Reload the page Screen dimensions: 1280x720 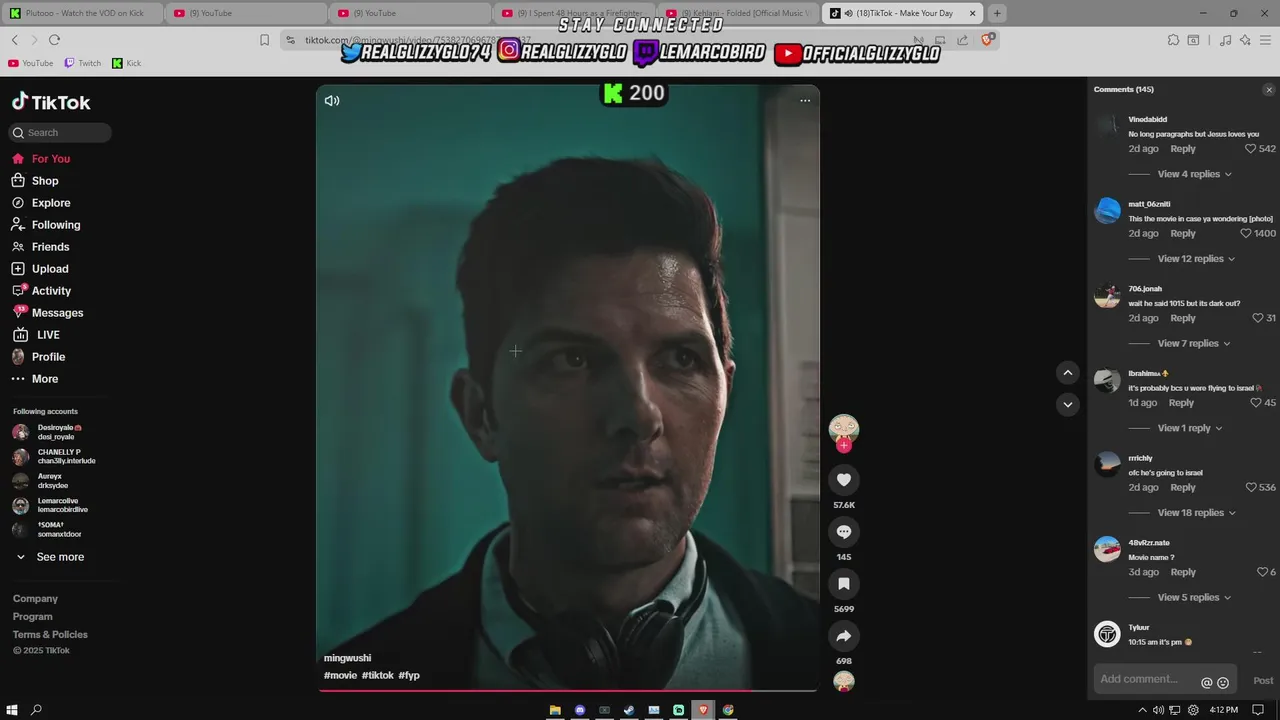tap(54, 40)
